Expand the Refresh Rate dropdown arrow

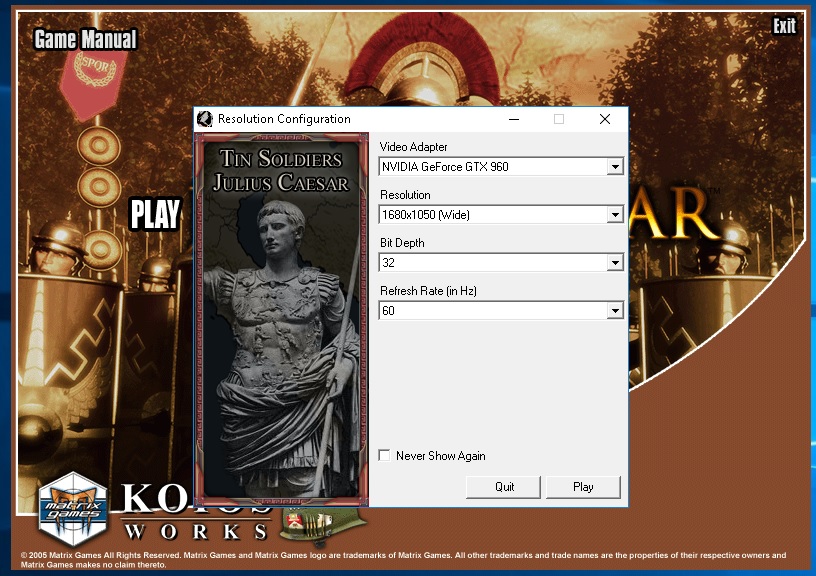coord(615,311)
